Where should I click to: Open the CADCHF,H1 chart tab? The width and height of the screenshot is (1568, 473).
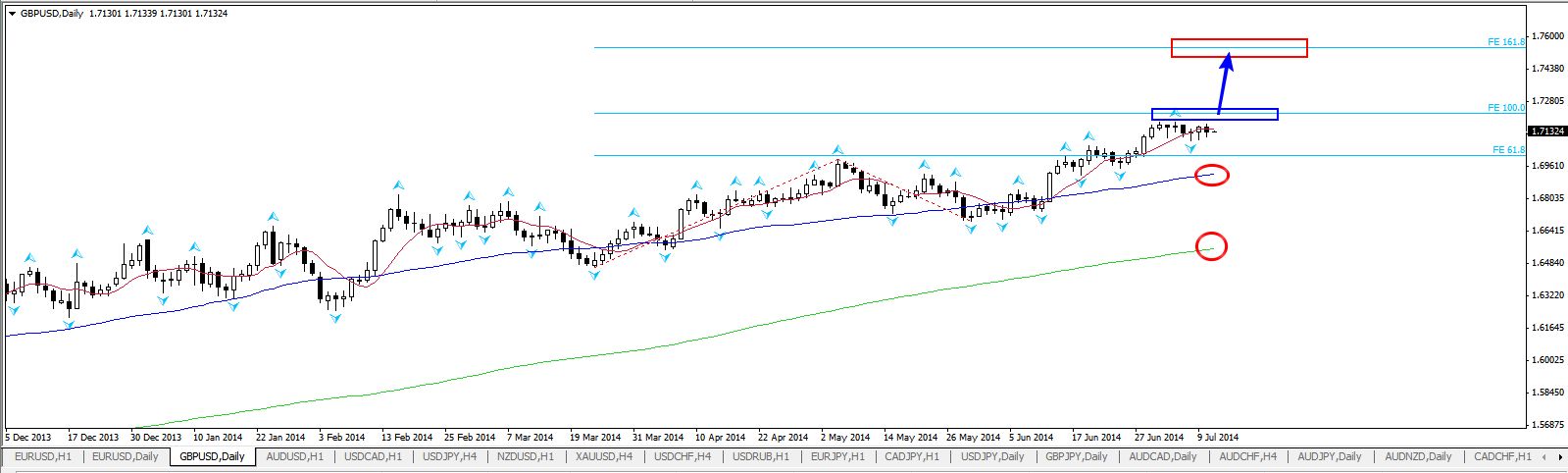pyautogui.click(x=1502, y=457)
